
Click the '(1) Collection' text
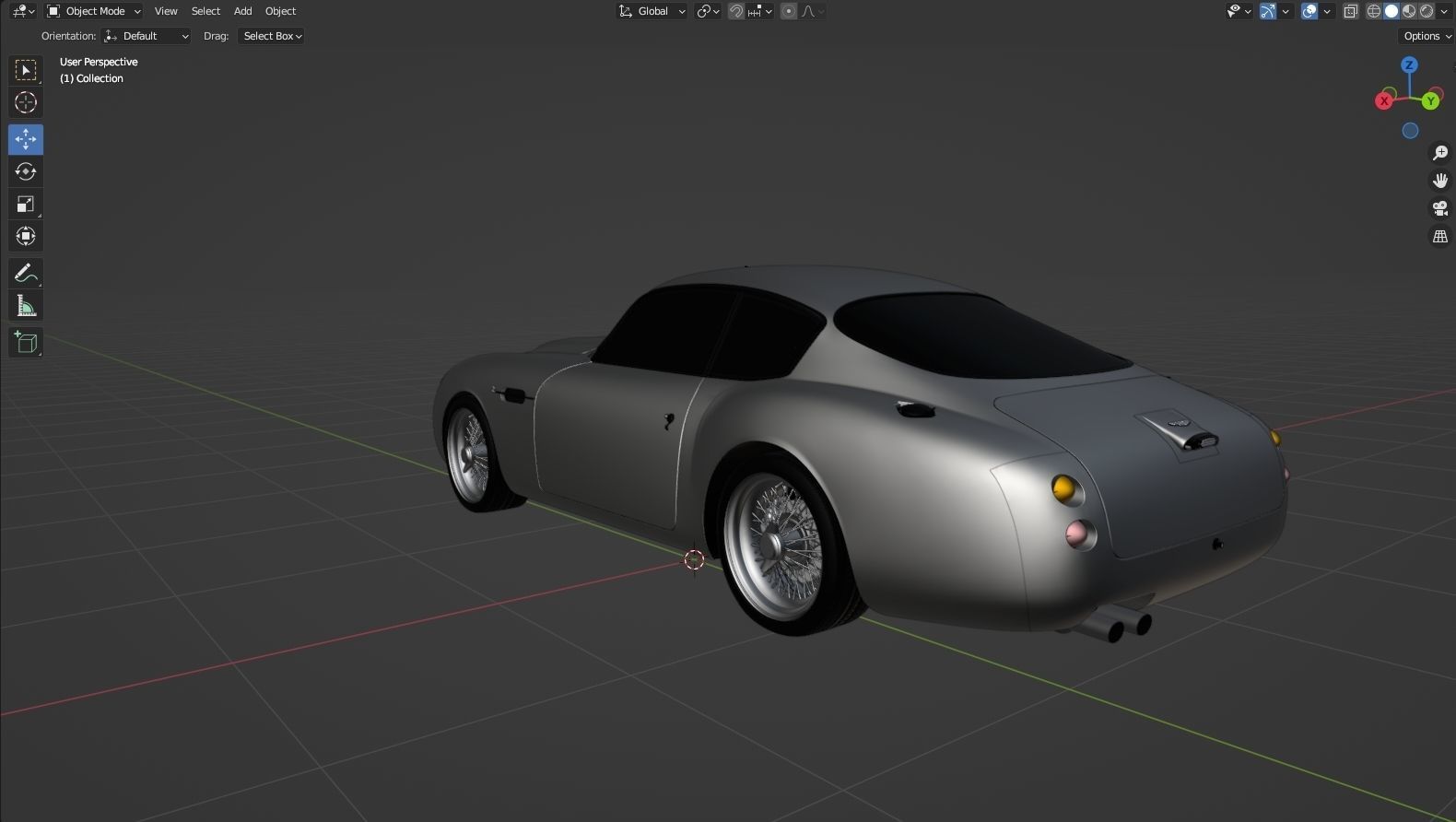click(x=91, y=78)
